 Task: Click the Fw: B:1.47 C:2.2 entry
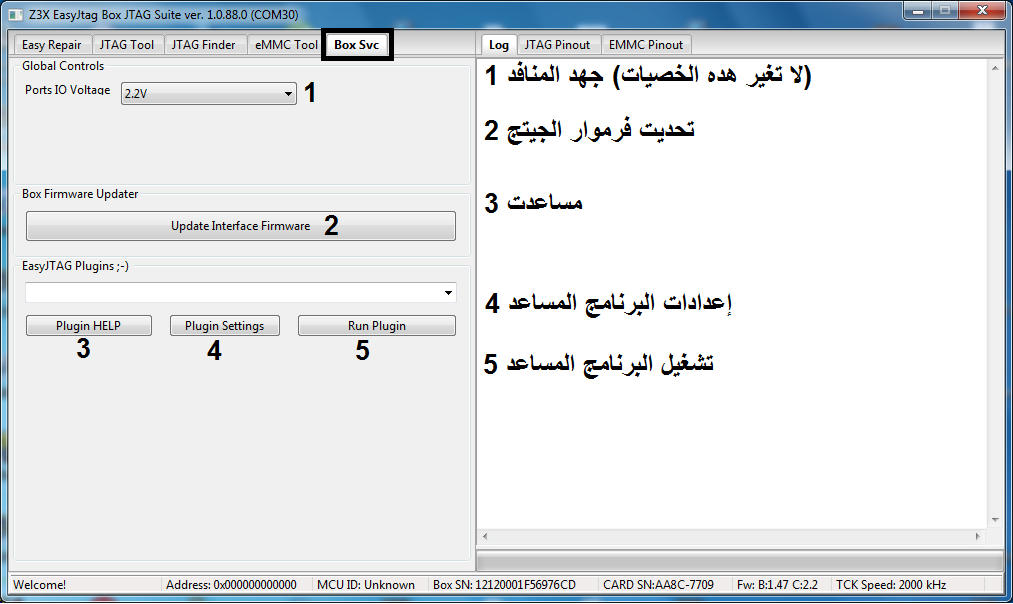(777, 585)
